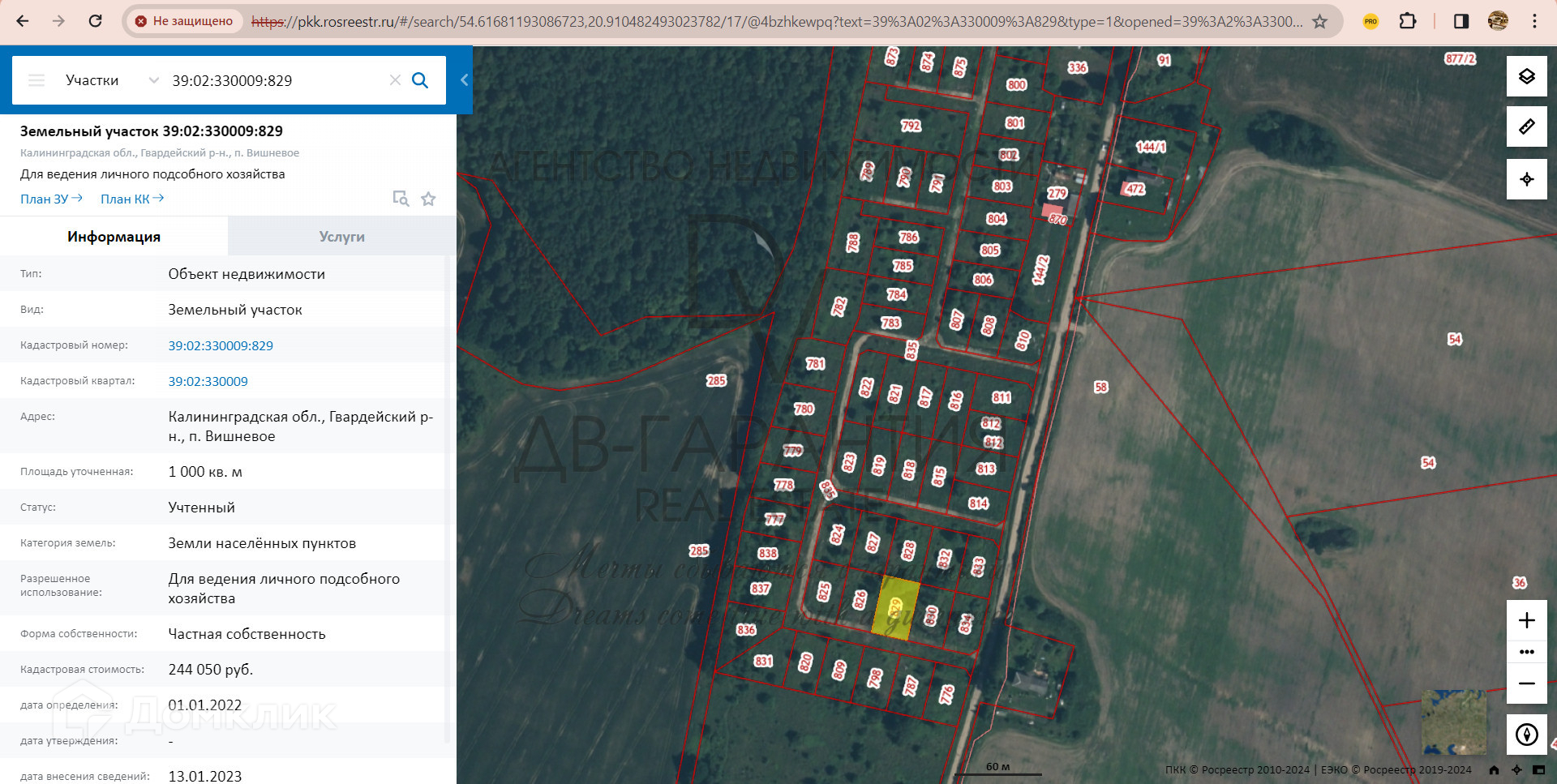Open the План ЗУ link
Viewport: 1557px width, 784px height.
(x=51, y=199)
